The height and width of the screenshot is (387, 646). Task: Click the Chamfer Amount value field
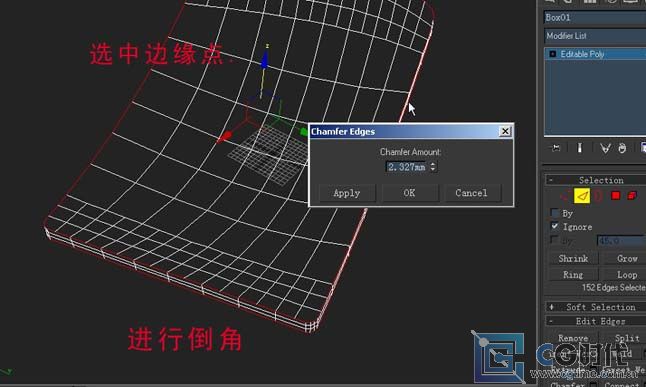pos(407,167)
